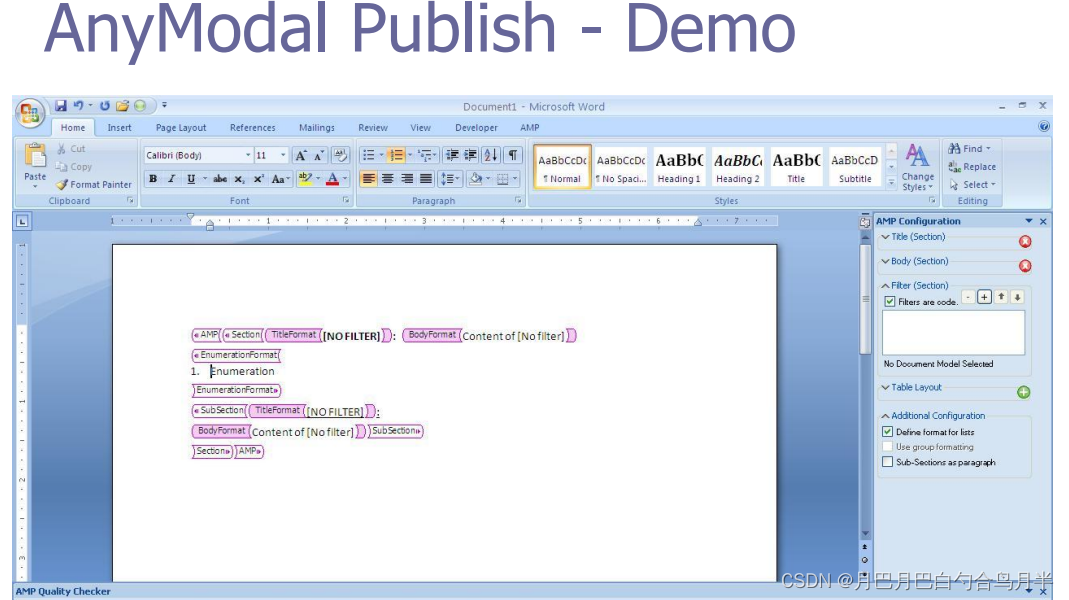Click the Paste clipboard icon

point(35,155)
